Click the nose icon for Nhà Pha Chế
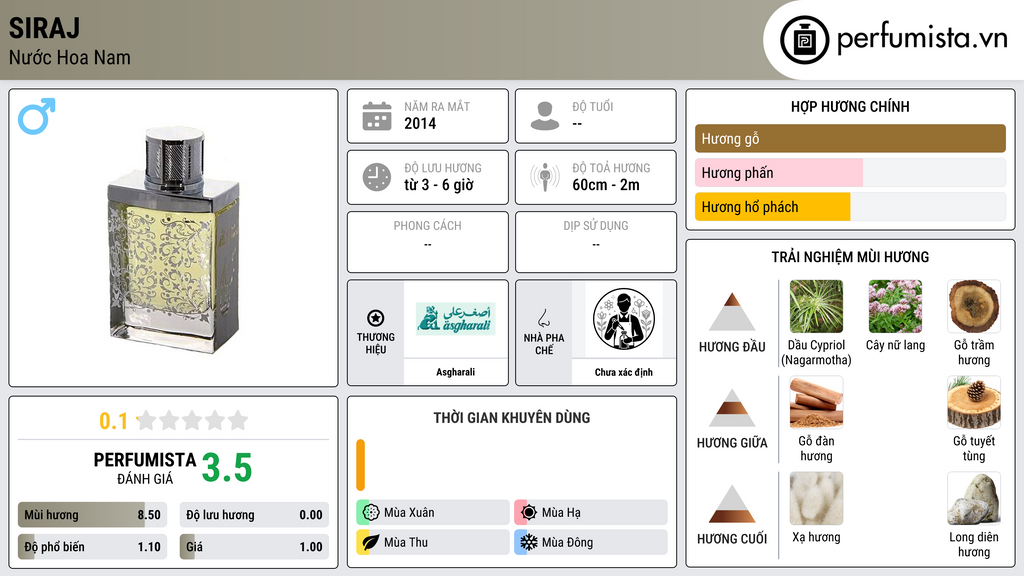This screenshot has width=1024, height=576. [x=543, y=318]
